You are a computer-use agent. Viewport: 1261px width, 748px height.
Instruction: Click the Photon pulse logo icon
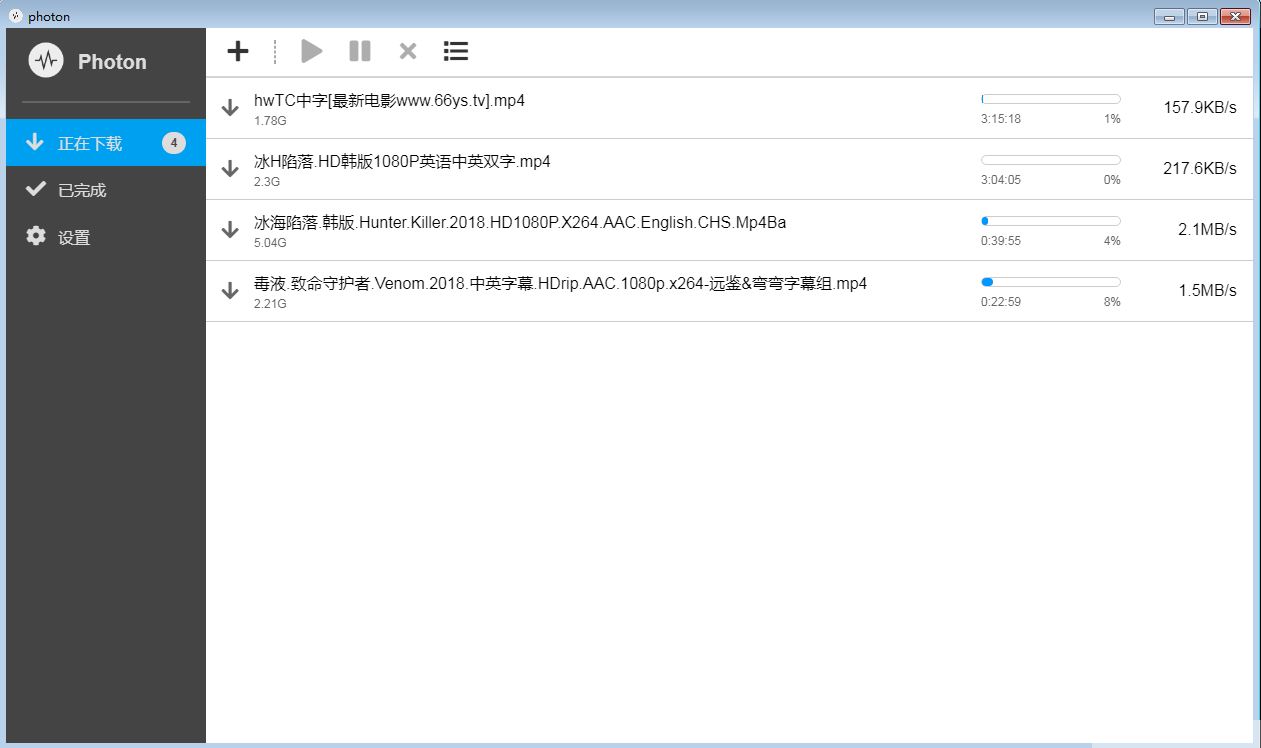point(46,61)
